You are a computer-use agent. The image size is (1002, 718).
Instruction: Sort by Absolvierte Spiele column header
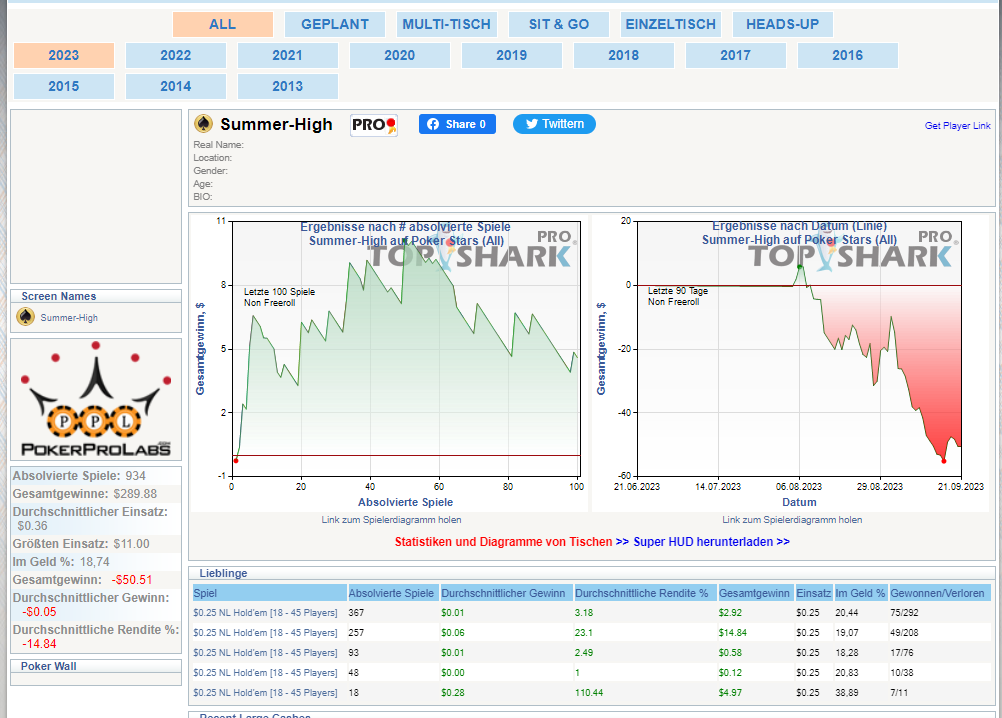coord(393,593)
